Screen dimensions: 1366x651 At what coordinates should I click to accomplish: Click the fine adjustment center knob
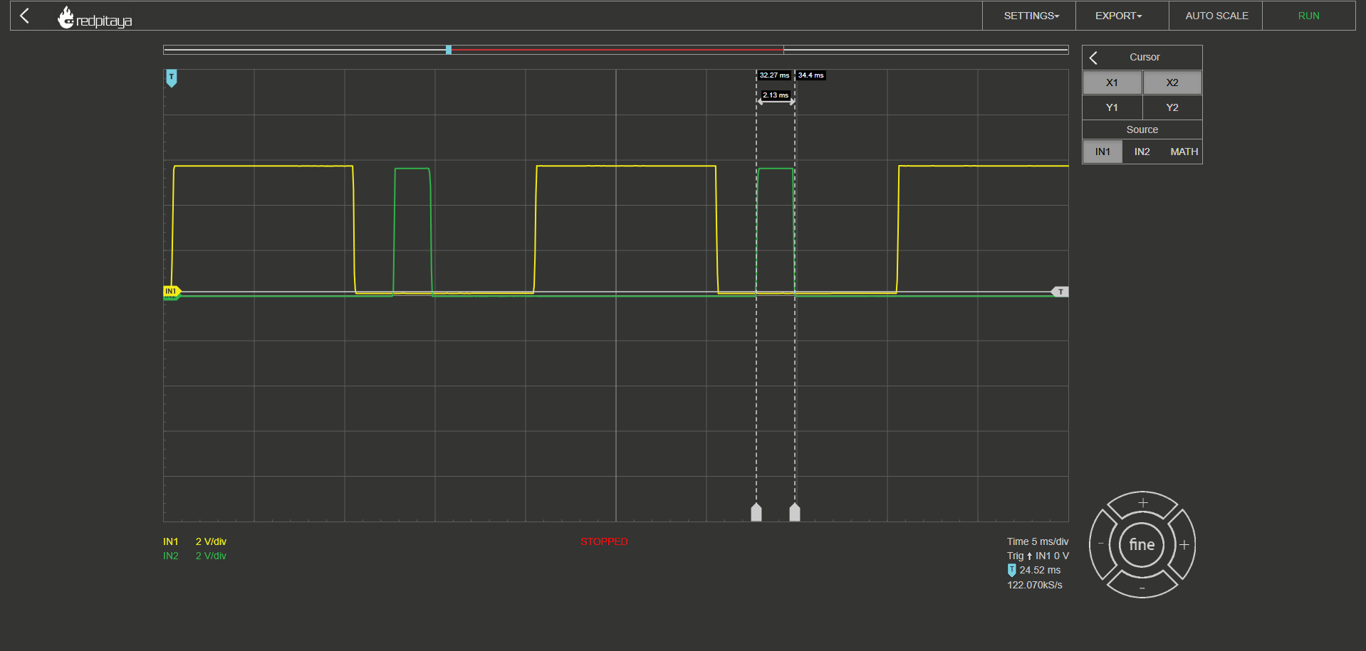[1142, 545]
